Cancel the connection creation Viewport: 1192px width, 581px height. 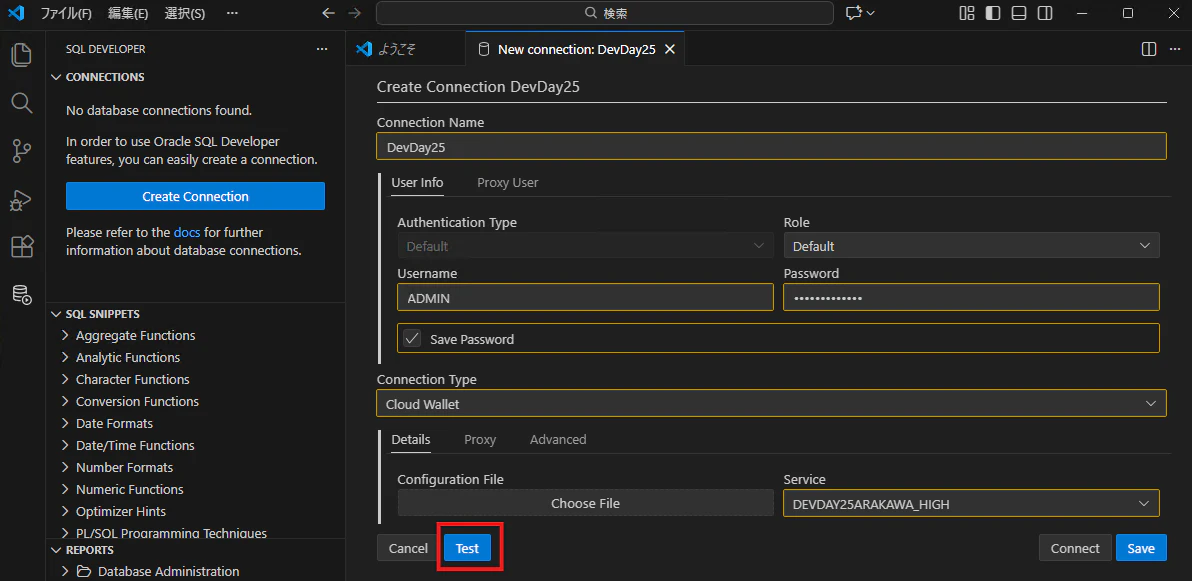408,548
